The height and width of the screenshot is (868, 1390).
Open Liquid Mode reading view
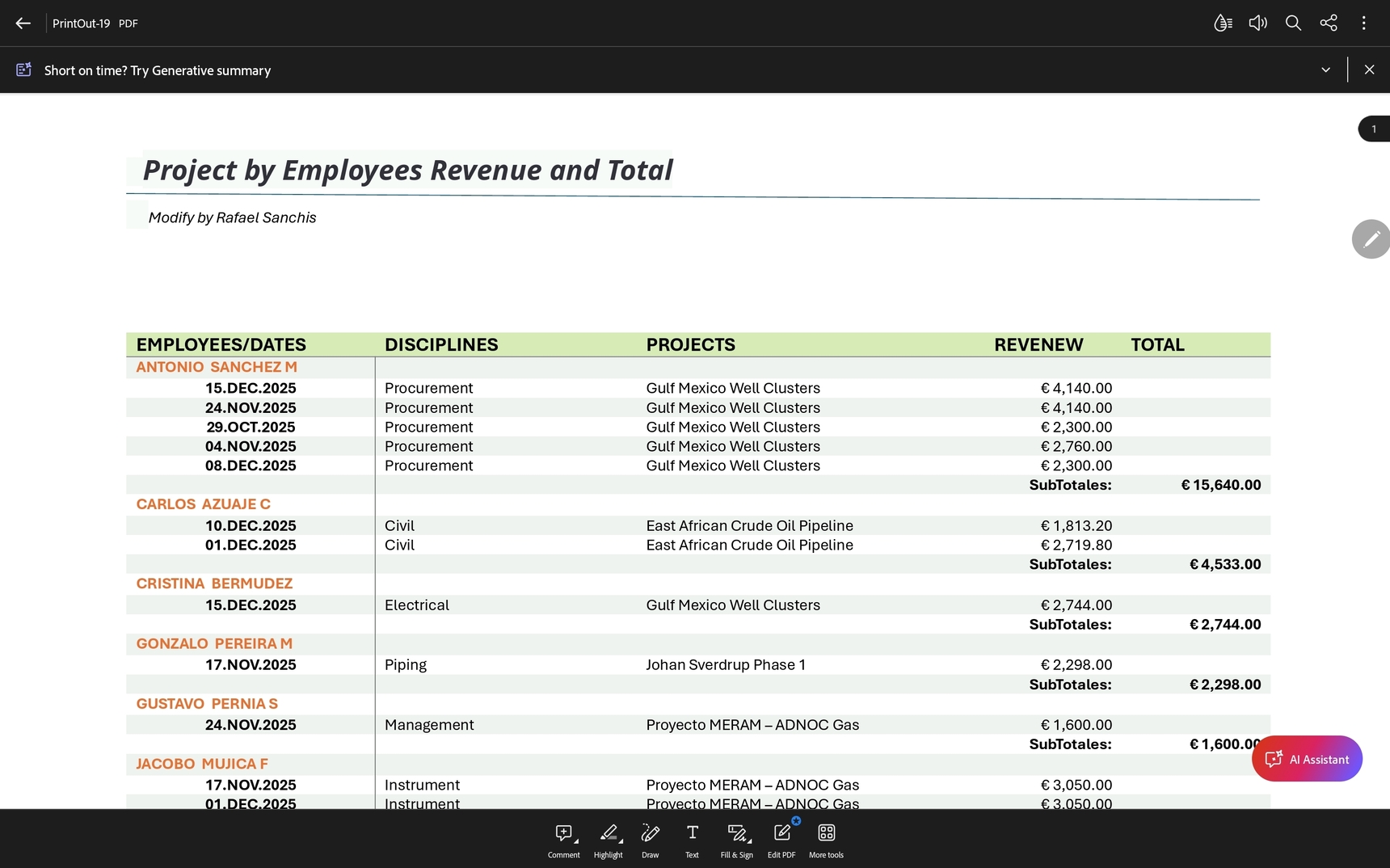click(x=1223, y=23)
